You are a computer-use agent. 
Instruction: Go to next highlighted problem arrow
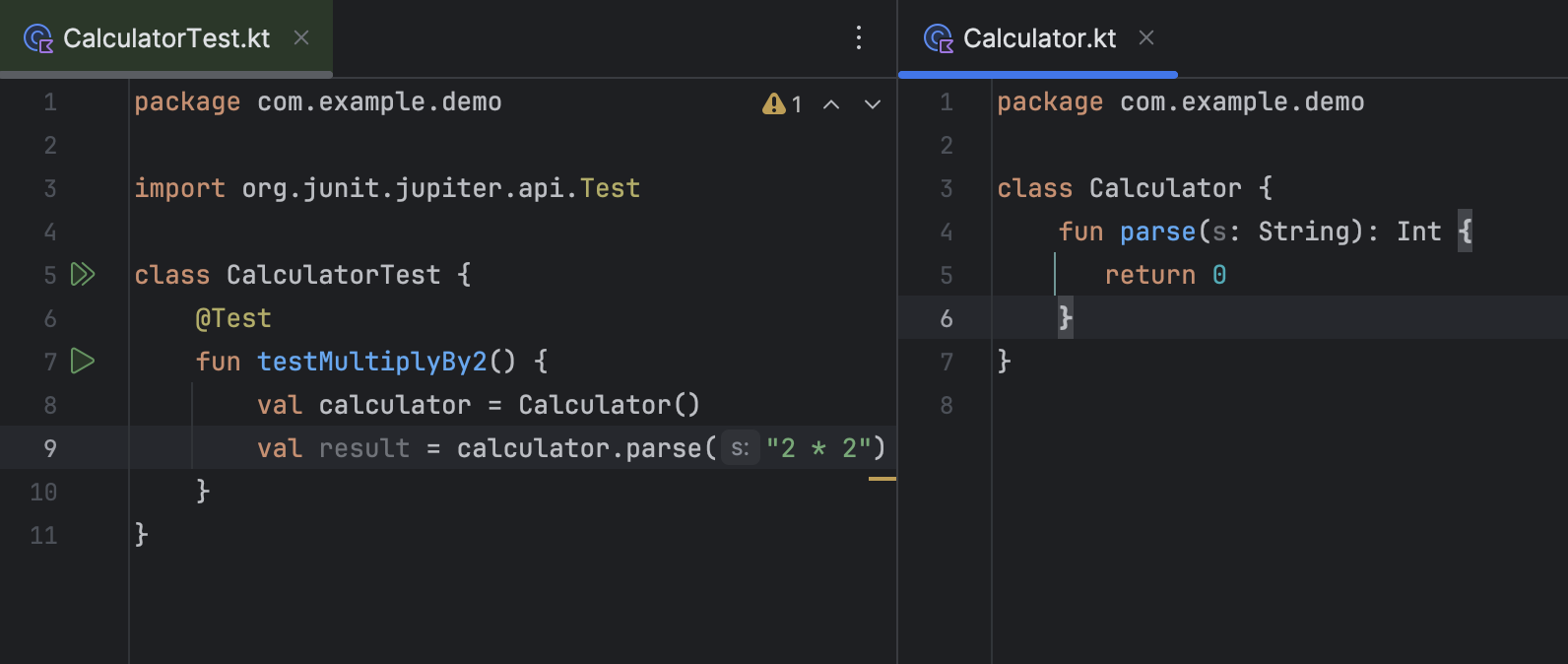(x=873, y=104)
